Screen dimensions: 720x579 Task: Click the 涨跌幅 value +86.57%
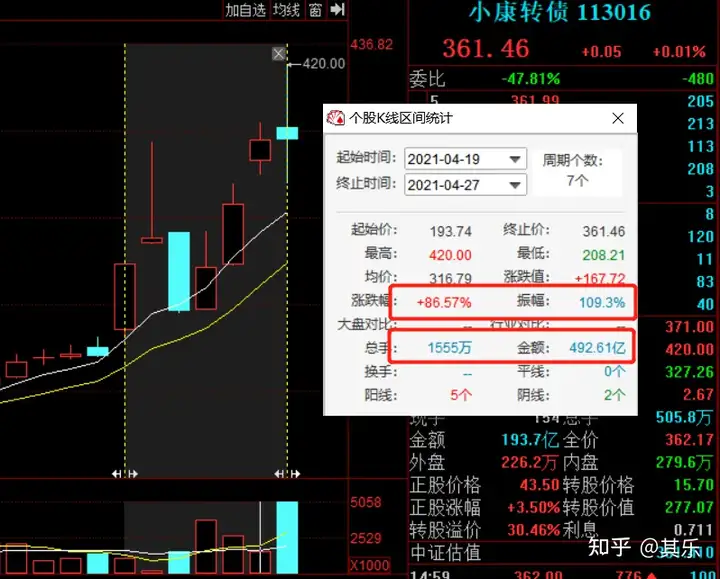pyautogui.click(x=444, y=303)
